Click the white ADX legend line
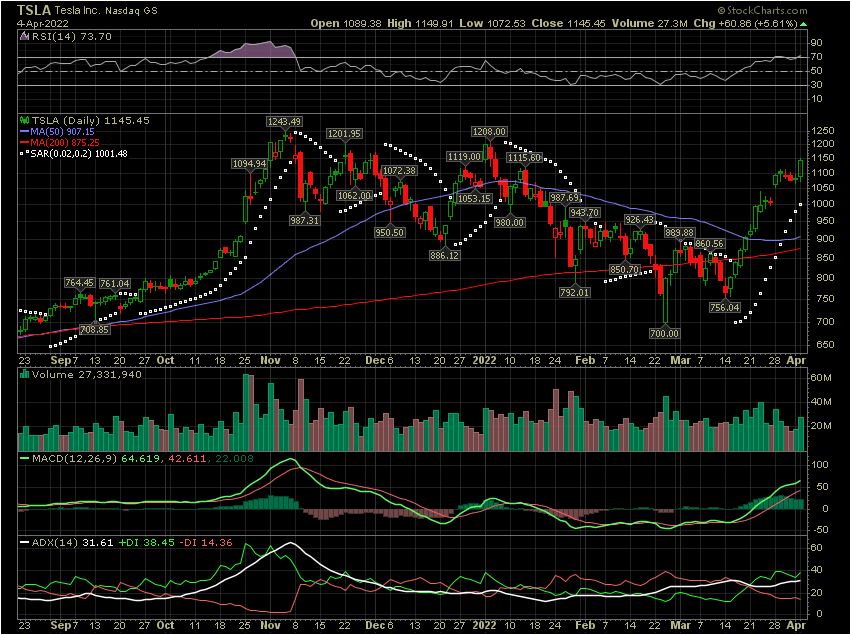This screenshot has height=635, width=850. coord(24,542)
